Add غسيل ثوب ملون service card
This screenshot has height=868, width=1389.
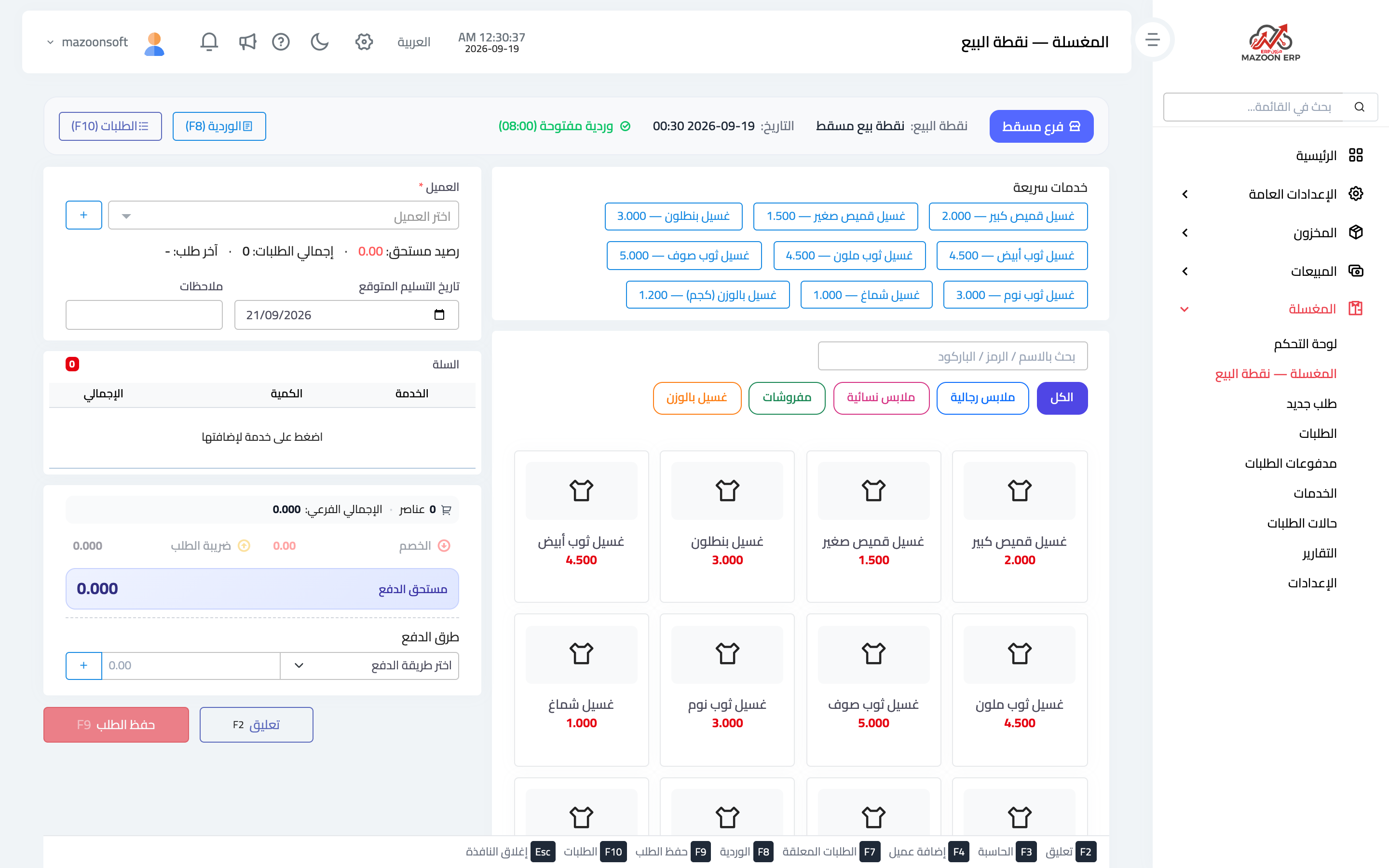(x=1020, y=690)
